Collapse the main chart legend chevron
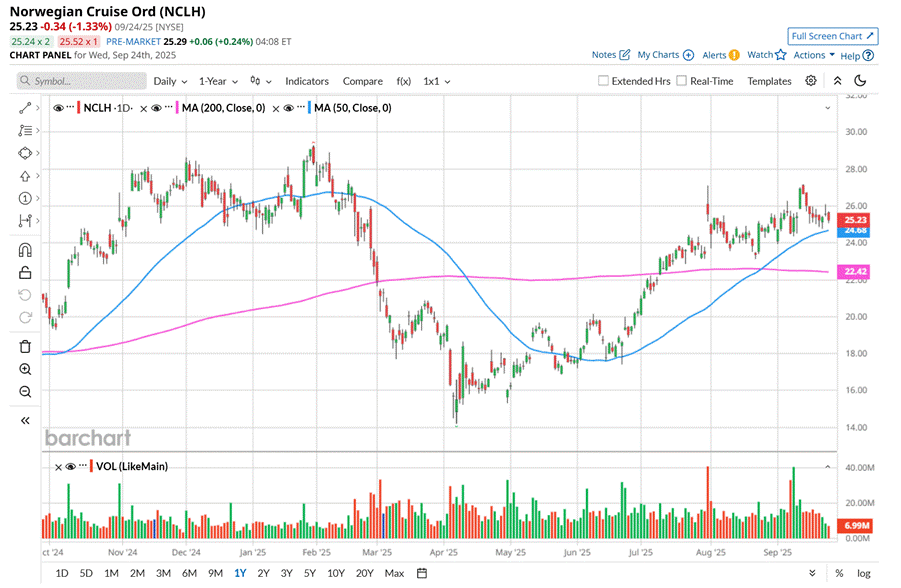The image size is (901, 588). (x=827, y=108)
